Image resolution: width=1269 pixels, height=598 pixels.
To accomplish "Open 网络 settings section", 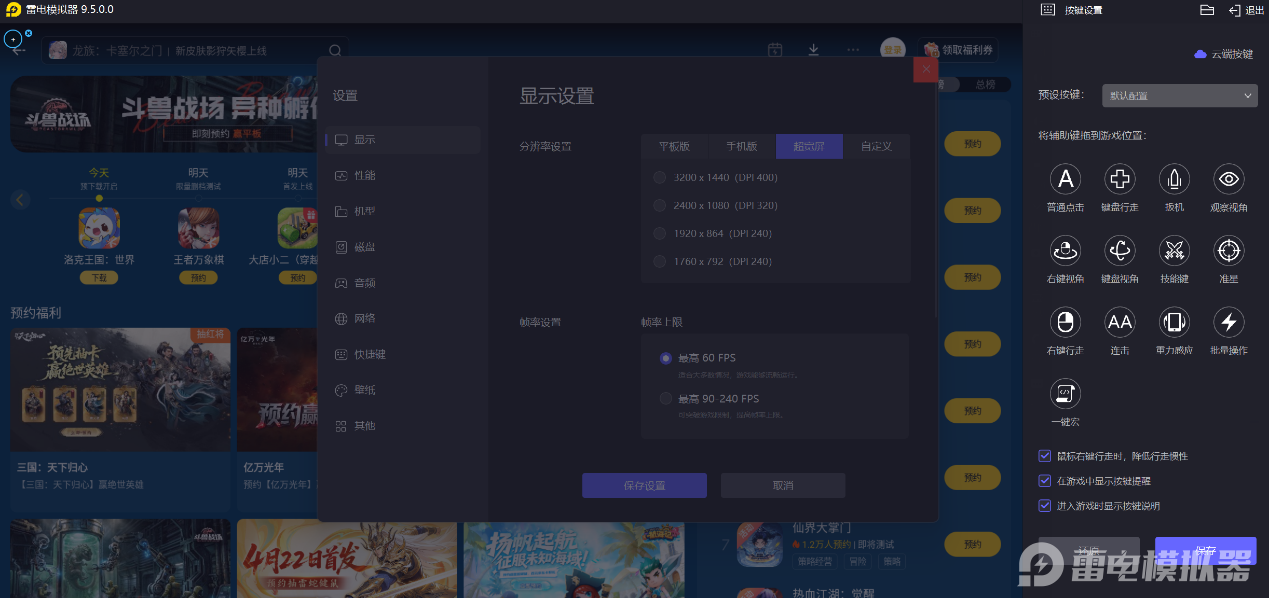I will tap(403, 318).
